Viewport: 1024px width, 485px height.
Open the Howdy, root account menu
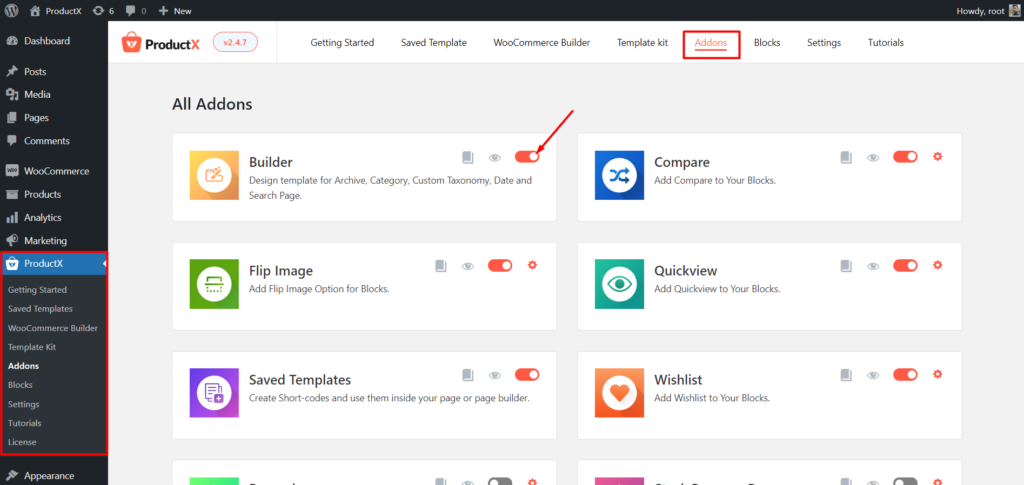(988, 10)
